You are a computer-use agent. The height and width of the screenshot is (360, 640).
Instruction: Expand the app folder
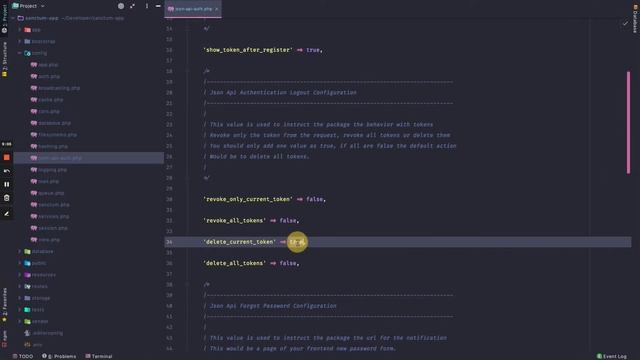(20, 30)
